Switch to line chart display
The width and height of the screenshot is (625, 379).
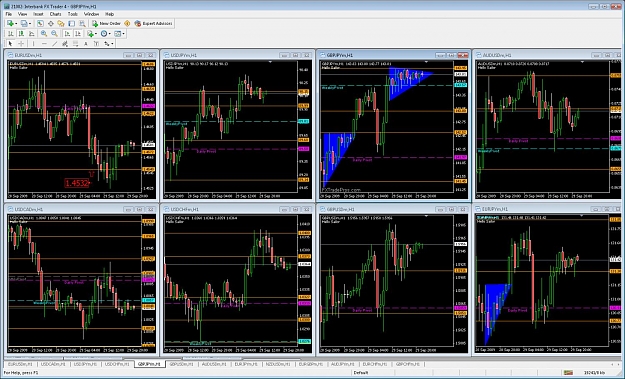point(31,33)
